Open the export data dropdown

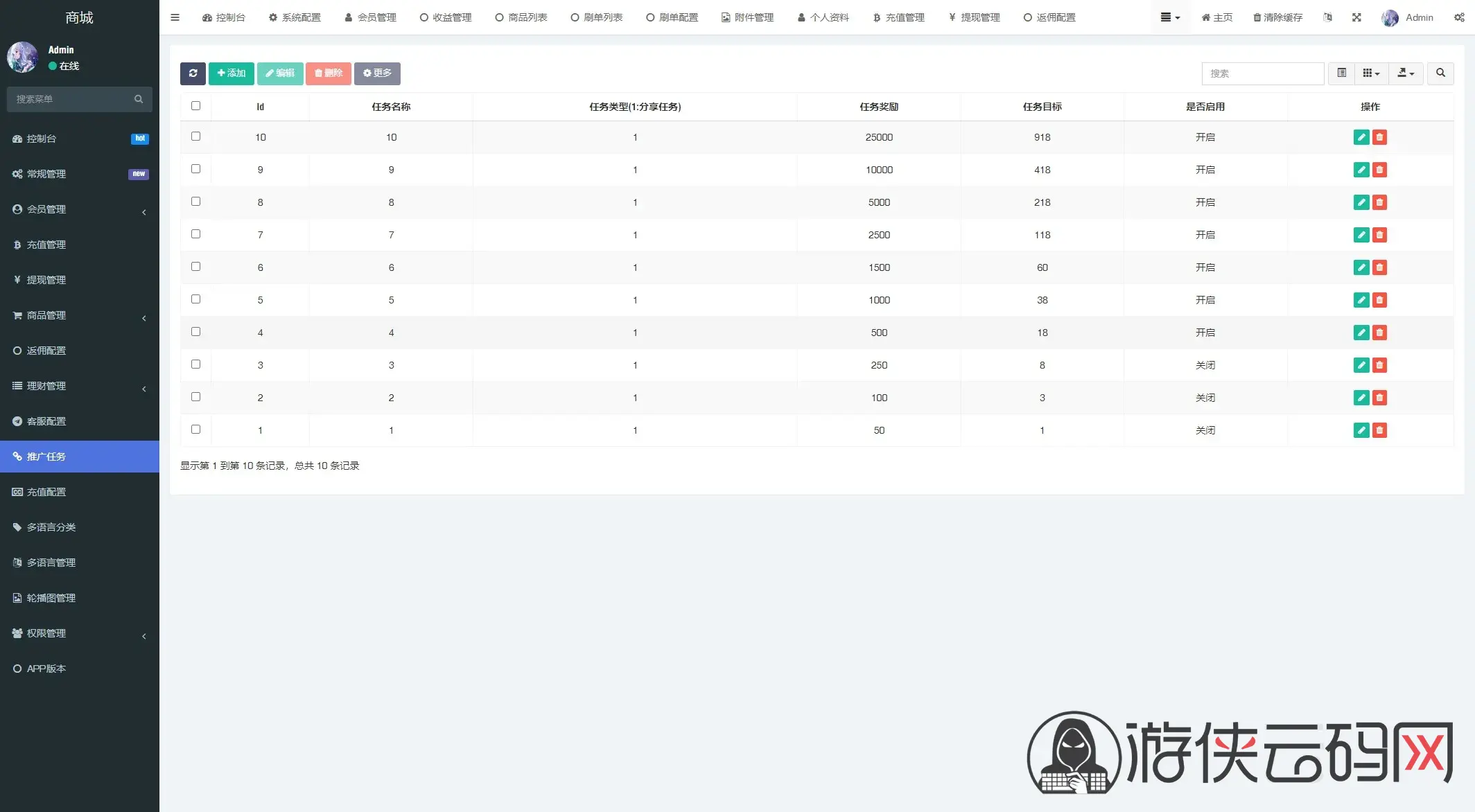pos(1406,73)
